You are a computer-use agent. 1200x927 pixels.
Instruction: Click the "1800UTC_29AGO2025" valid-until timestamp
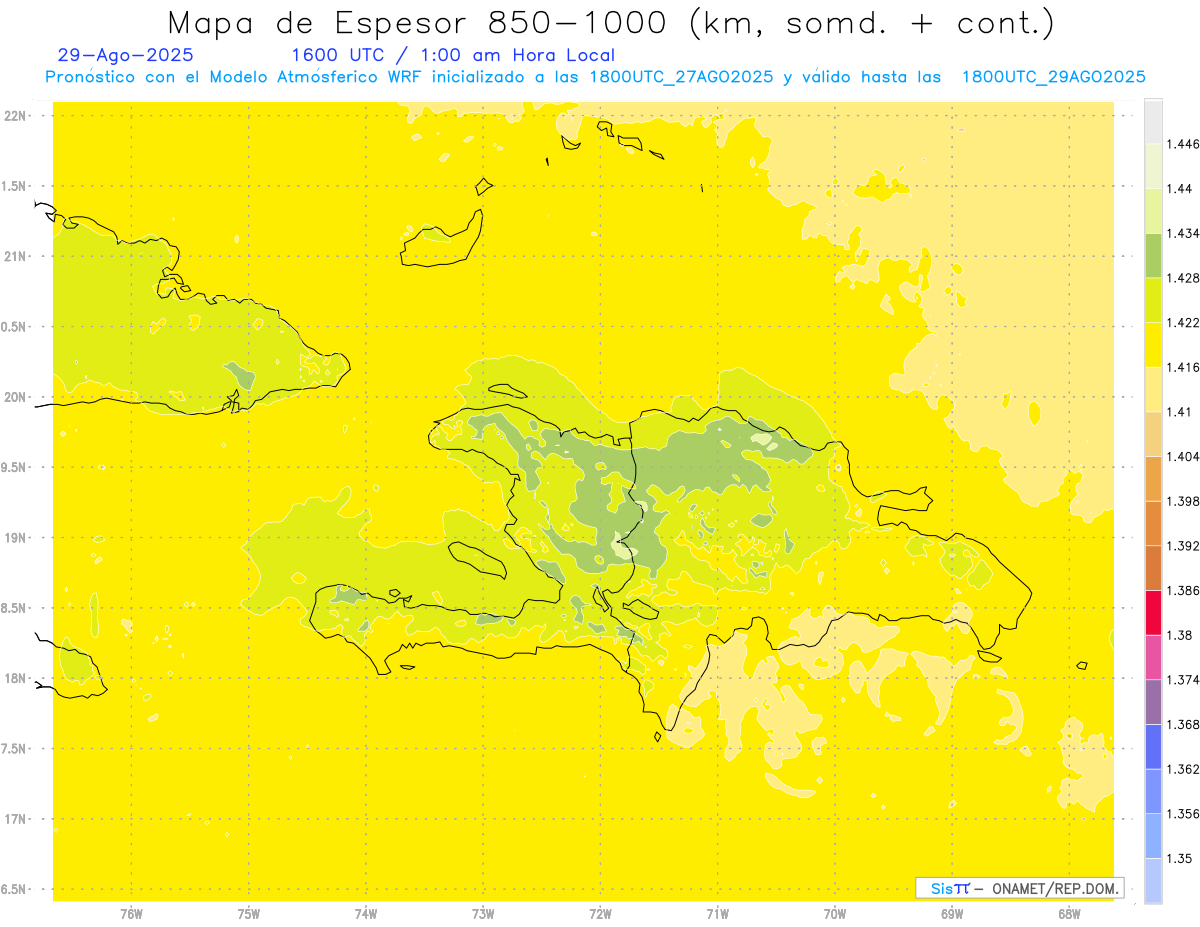click(1053, 77)
